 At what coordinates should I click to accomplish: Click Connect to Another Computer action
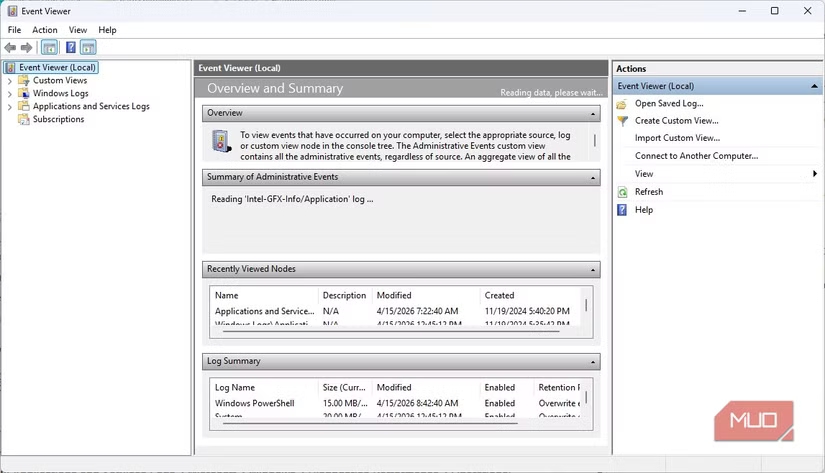pos(696,156)
